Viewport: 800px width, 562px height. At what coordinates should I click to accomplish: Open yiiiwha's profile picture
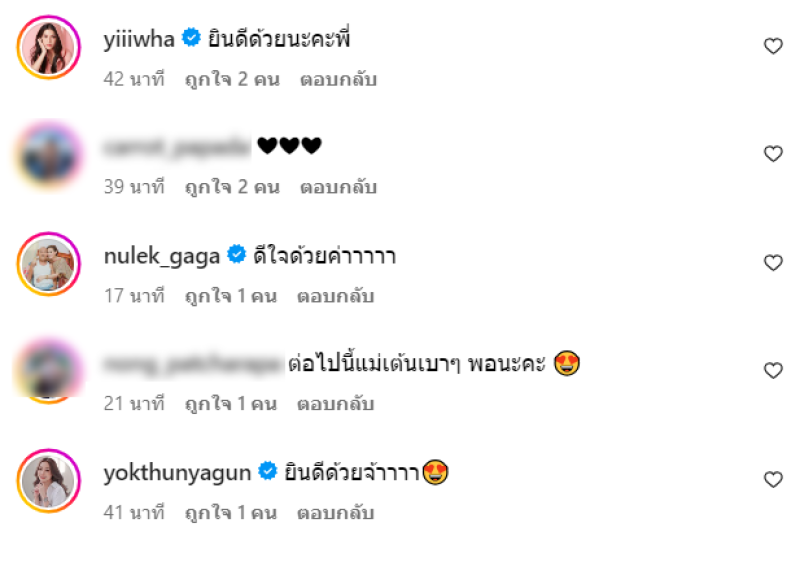click(49, 47)
